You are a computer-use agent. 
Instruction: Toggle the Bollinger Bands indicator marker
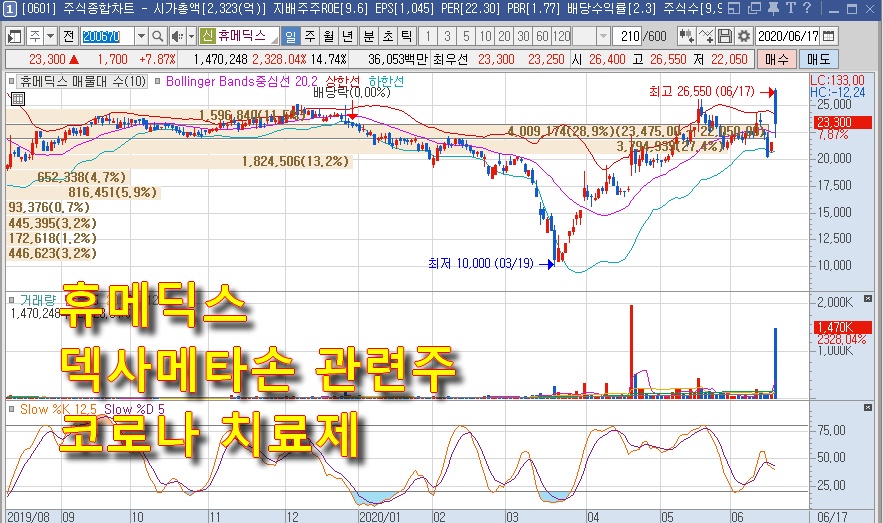tap(158, 81)
